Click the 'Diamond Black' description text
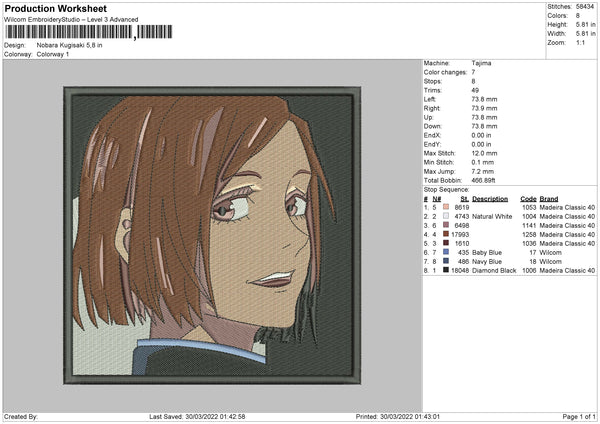Image resolution: width=600 pixels, height=424 pixels. pyautogui.click(x=494, y=270)
